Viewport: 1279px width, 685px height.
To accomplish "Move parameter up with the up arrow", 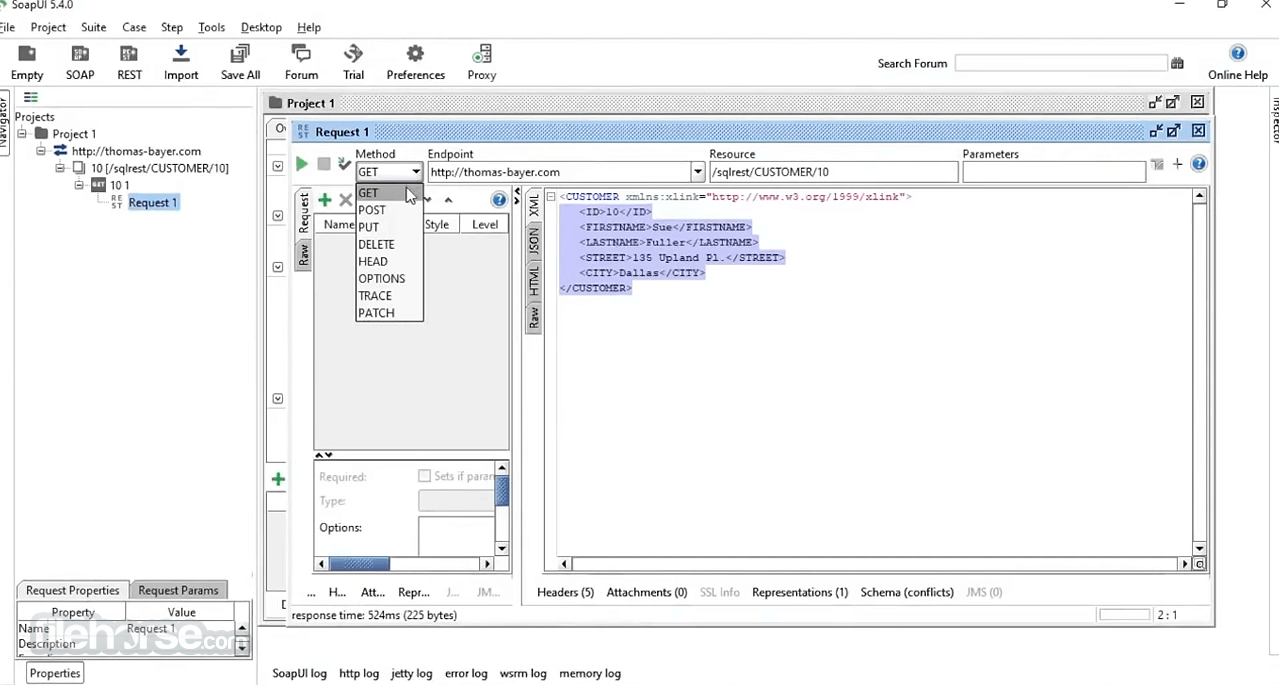I will point(448,200).
